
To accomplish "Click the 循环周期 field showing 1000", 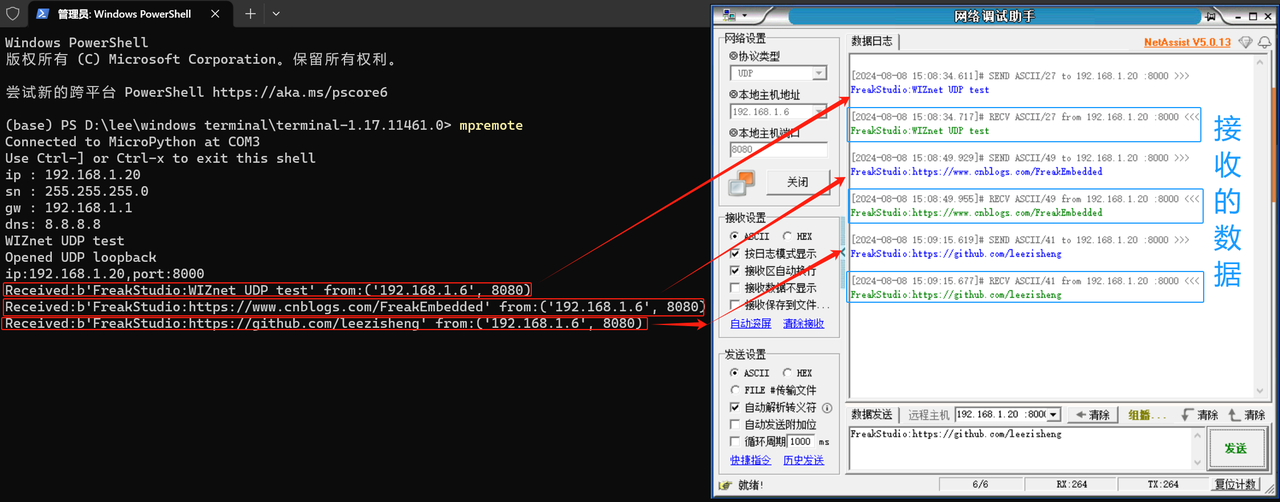I will pos(800,441).
